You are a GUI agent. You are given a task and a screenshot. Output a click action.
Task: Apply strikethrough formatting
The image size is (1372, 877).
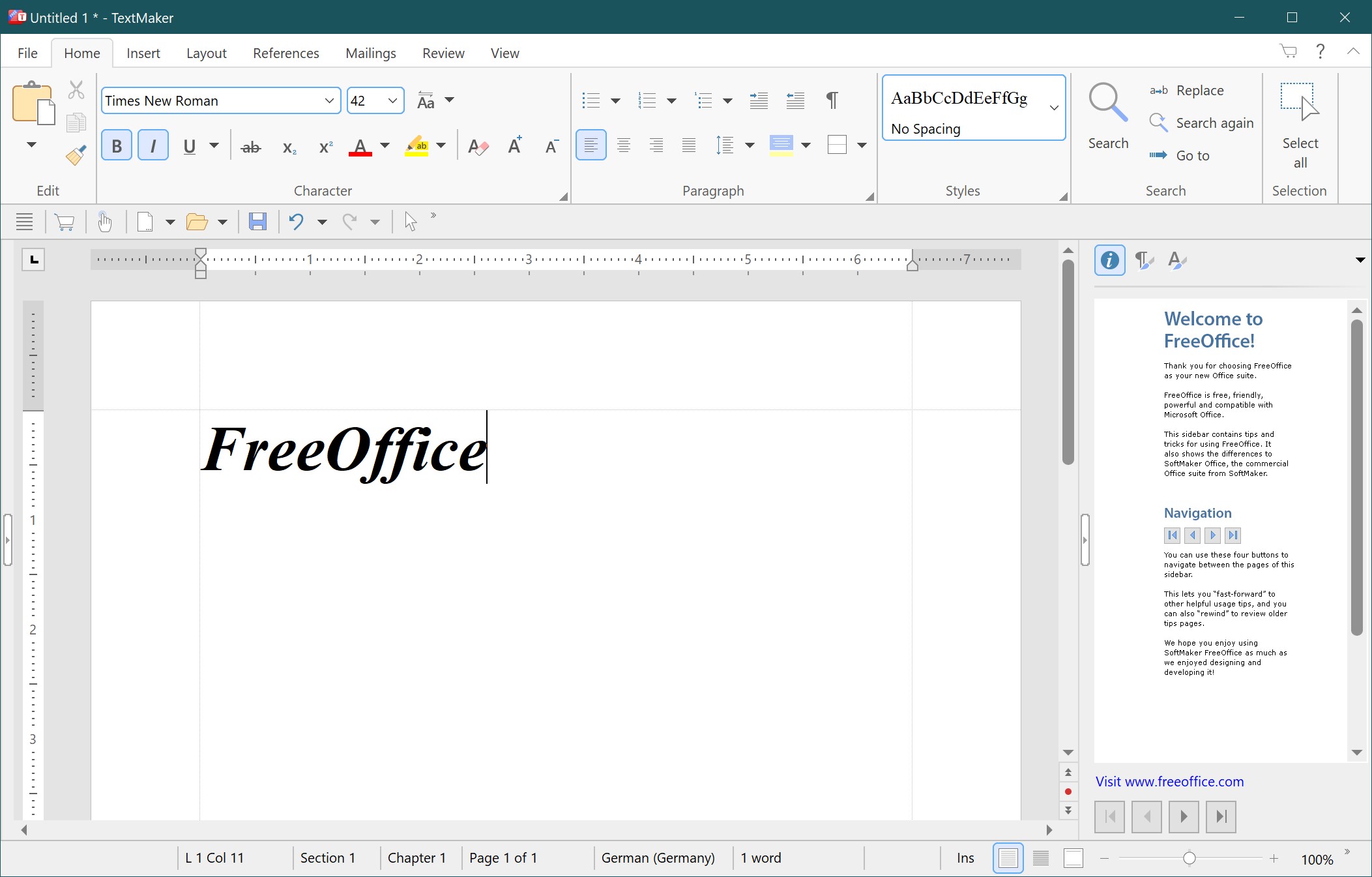click(x=251, y=147)
